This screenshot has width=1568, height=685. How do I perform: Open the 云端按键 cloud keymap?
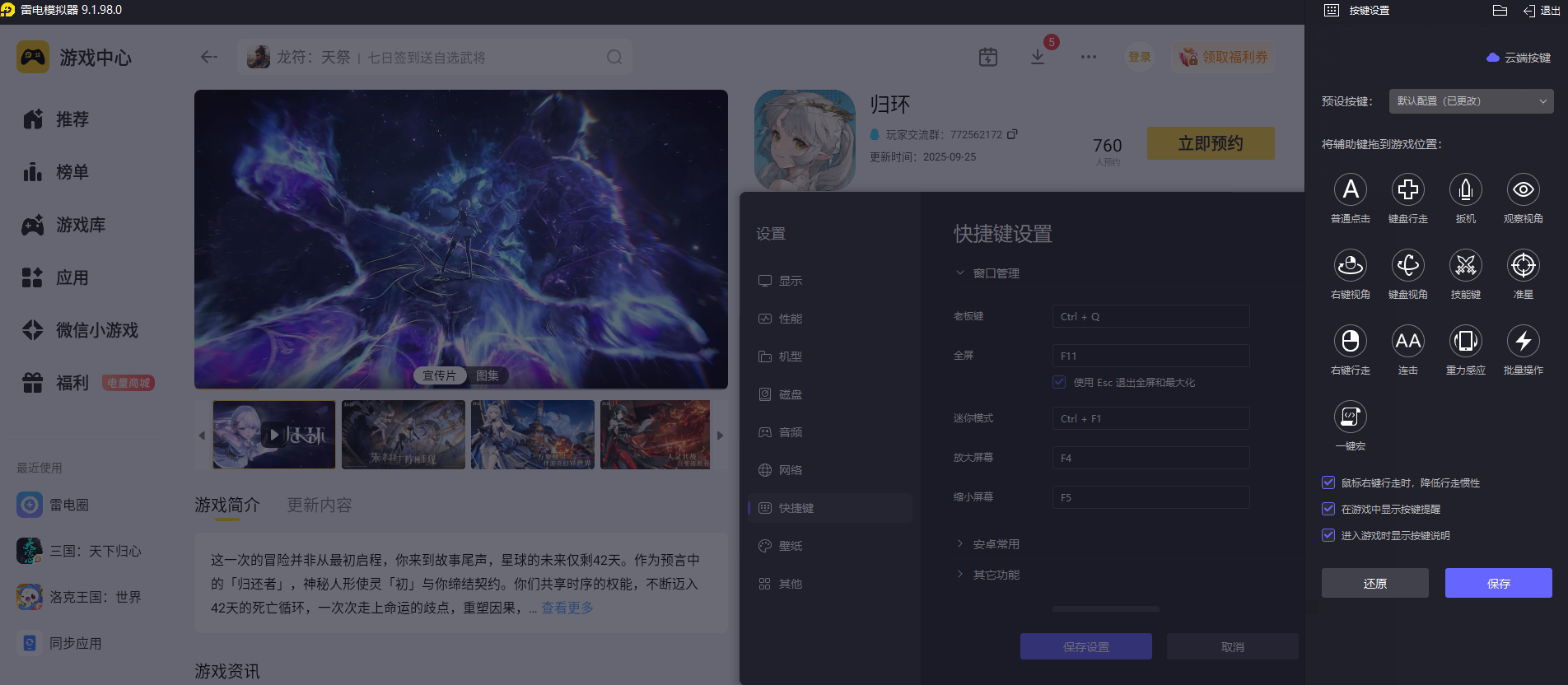(1519, 58)
